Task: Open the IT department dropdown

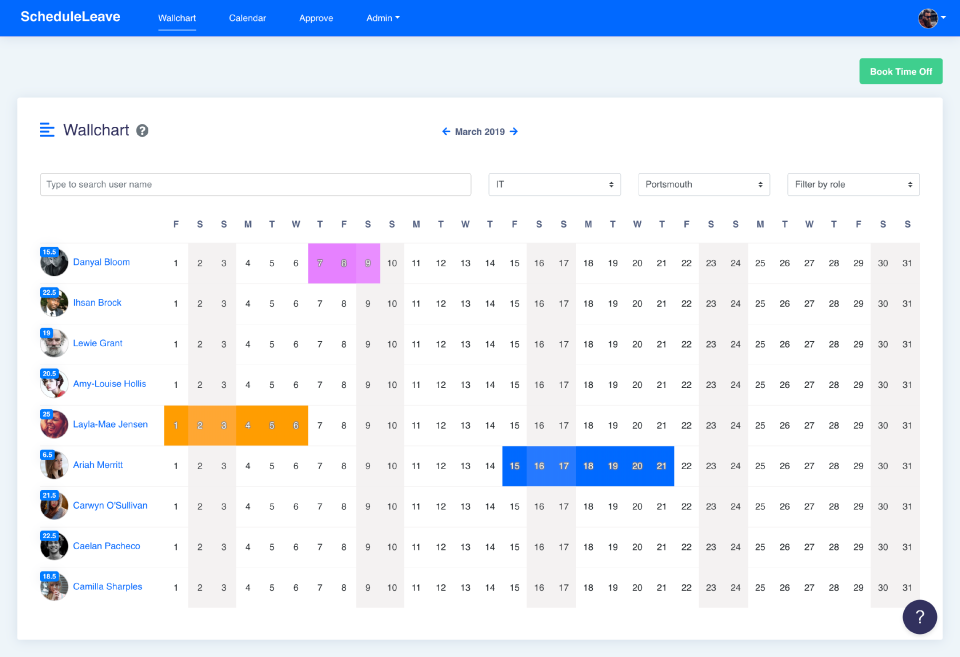Action: pyautogui.click(x=554, y=184)
